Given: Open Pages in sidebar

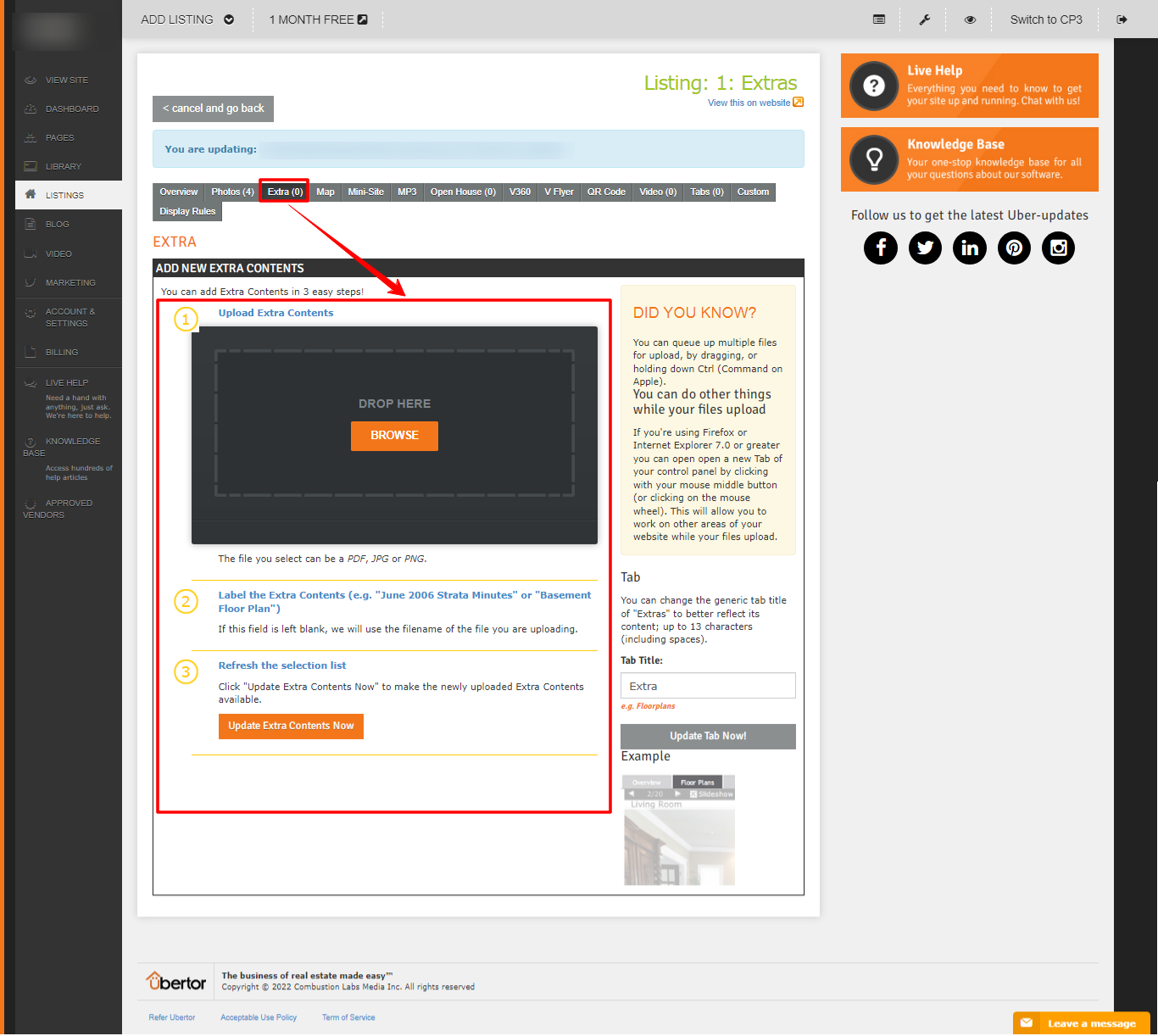Looking at the screenshot, I should coord(59,137).
